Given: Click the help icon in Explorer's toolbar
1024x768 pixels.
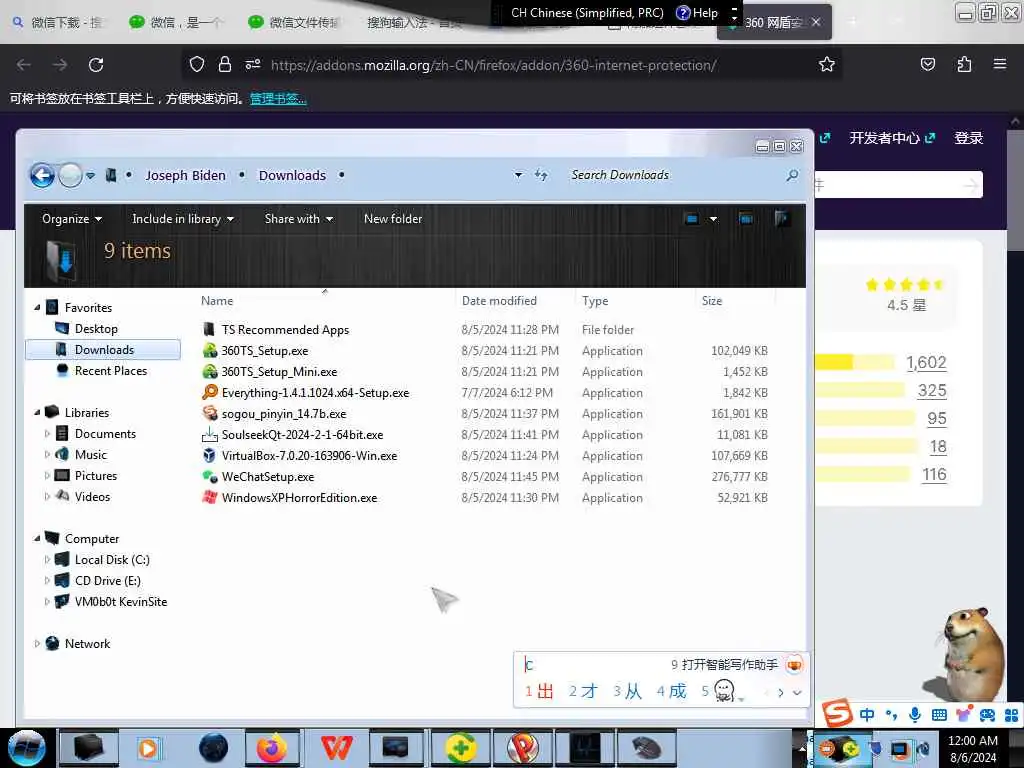Looking at the screenshot, I should click(x=782, y=219).
